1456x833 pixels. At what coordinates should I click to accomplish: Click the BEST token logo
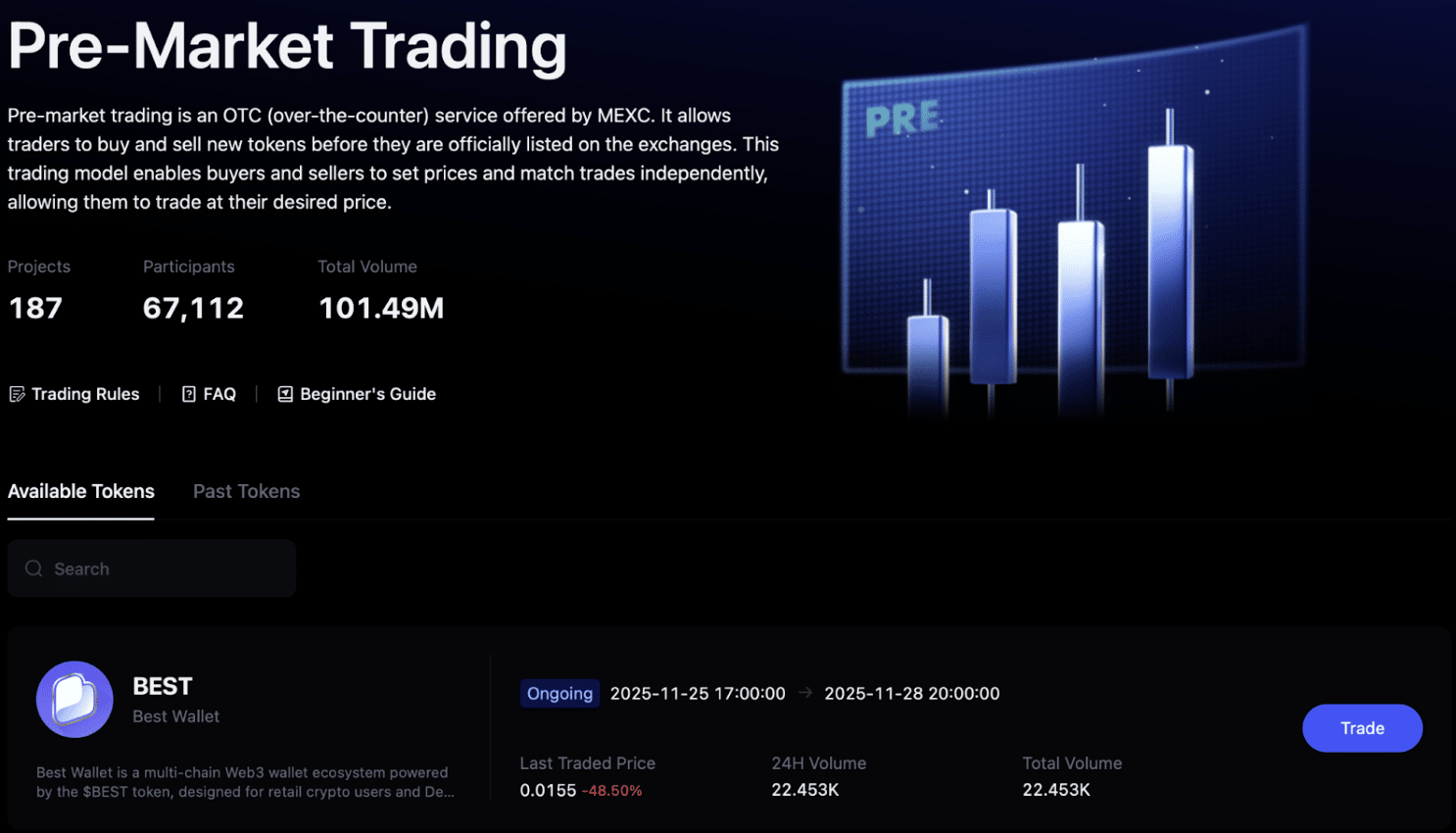[x=74, y=700]
